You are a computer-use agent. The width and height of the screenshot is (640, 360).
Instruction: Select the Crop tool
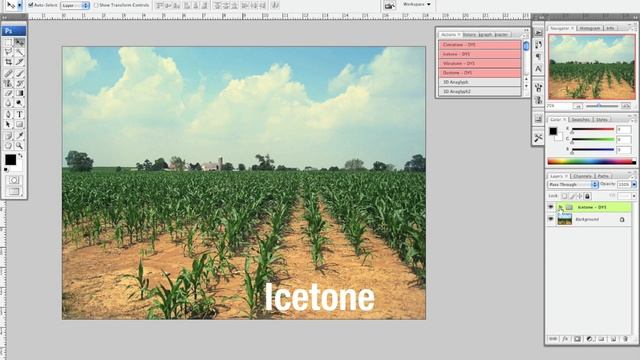tap(9, 62)
